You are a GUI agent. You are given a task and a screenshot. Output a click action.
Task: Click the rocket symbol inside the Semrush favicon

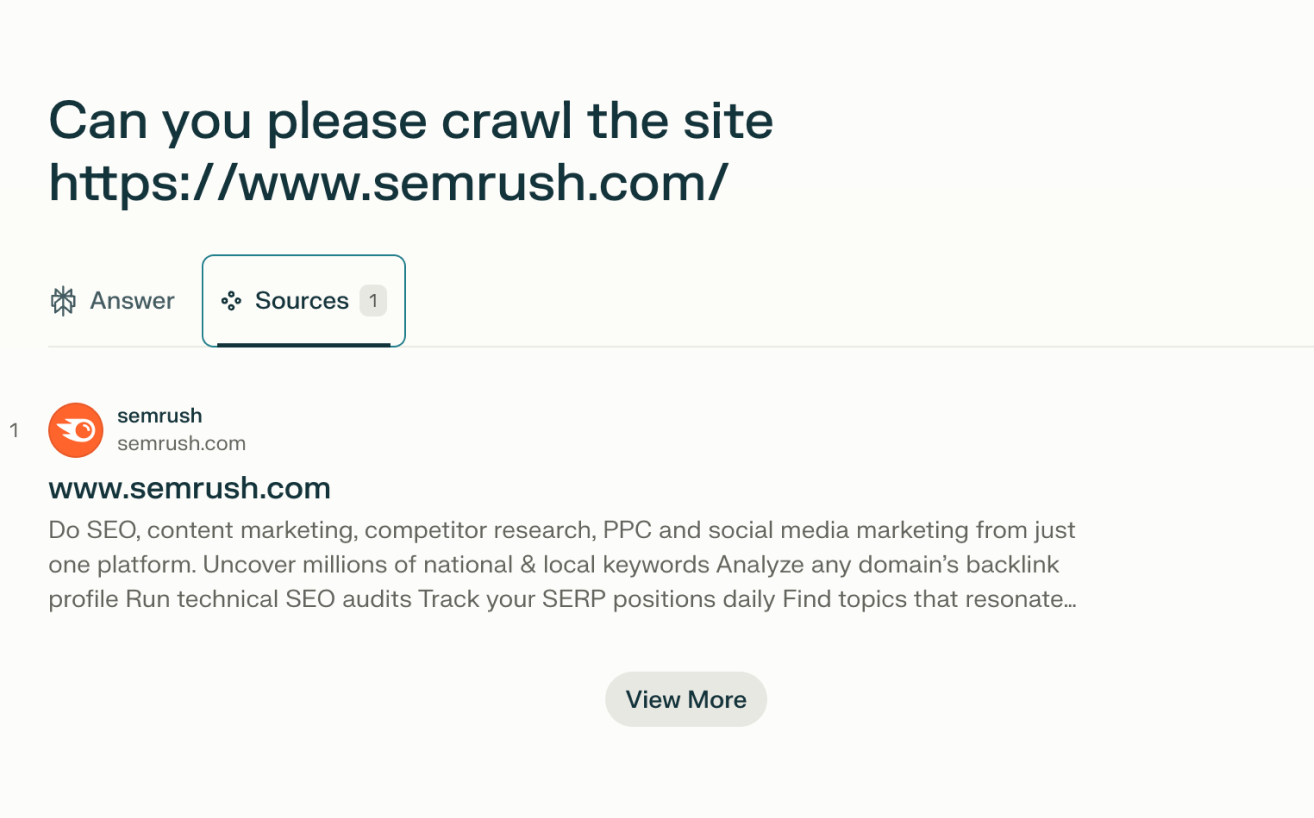[x=73, y=429]
